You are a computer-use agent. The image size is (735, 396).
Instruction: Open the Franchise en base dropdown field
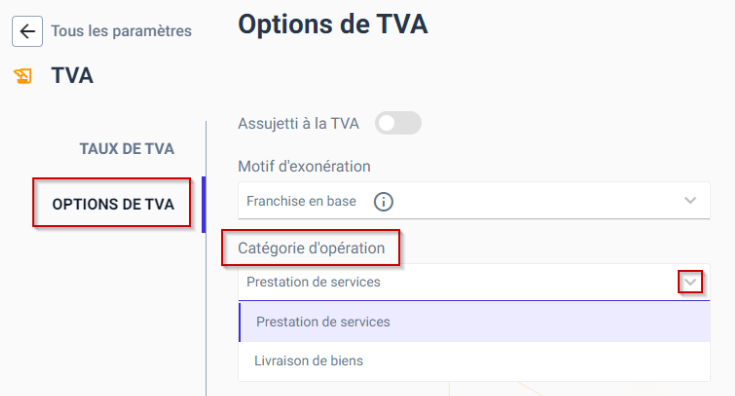click(474, 201)
